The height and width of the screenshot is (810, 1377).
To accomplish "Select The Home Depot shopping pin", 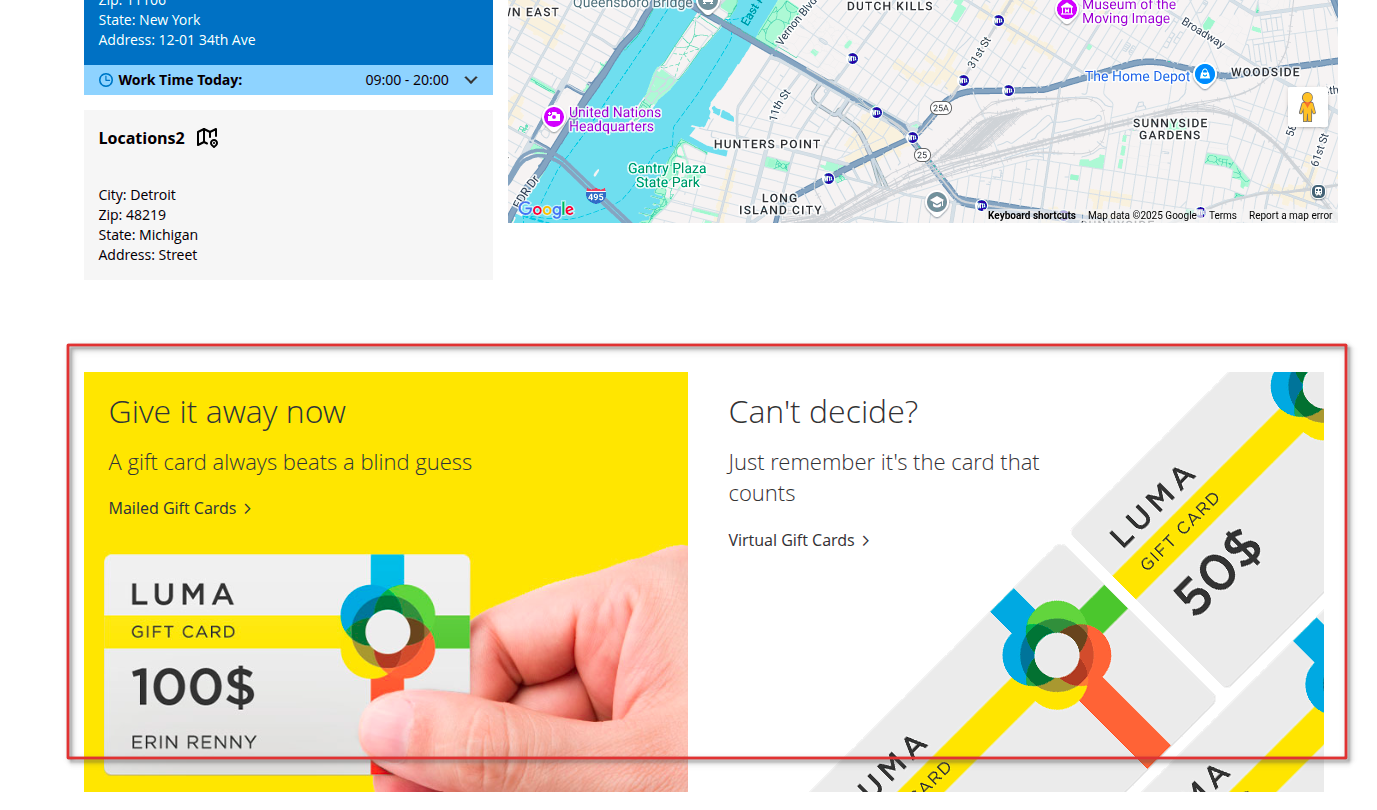I will click(1205, 74).
